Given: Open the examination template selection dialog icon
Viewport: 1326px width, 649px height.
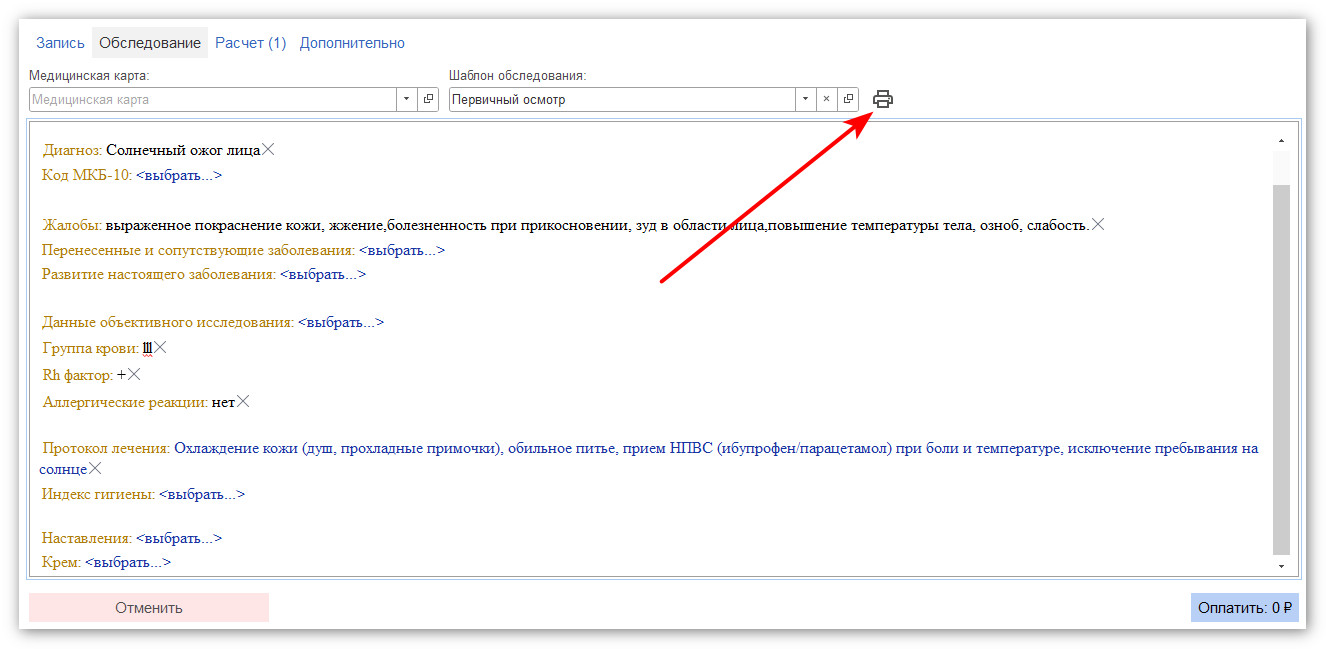Looking at the screenshot, I should click(848, 99).
